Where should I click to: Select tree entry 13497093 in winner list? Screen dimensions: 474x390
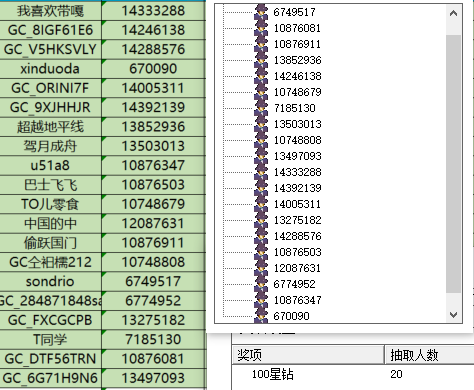[x=297, y=156]
